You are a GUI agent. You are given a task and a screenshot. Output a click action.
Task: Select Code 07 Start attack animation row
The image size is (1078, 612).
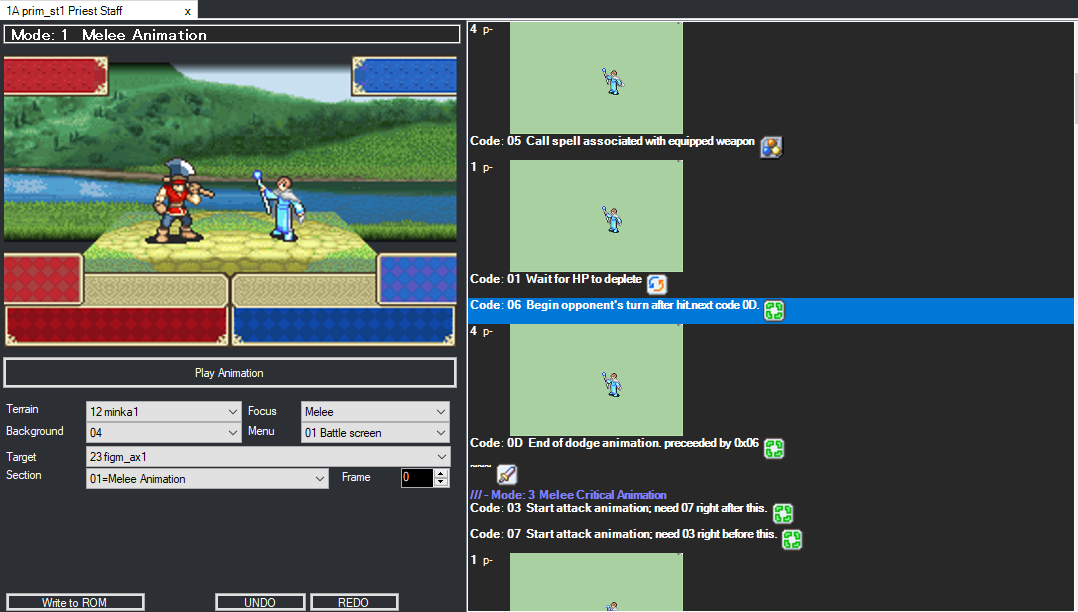[x=770, y=539]
